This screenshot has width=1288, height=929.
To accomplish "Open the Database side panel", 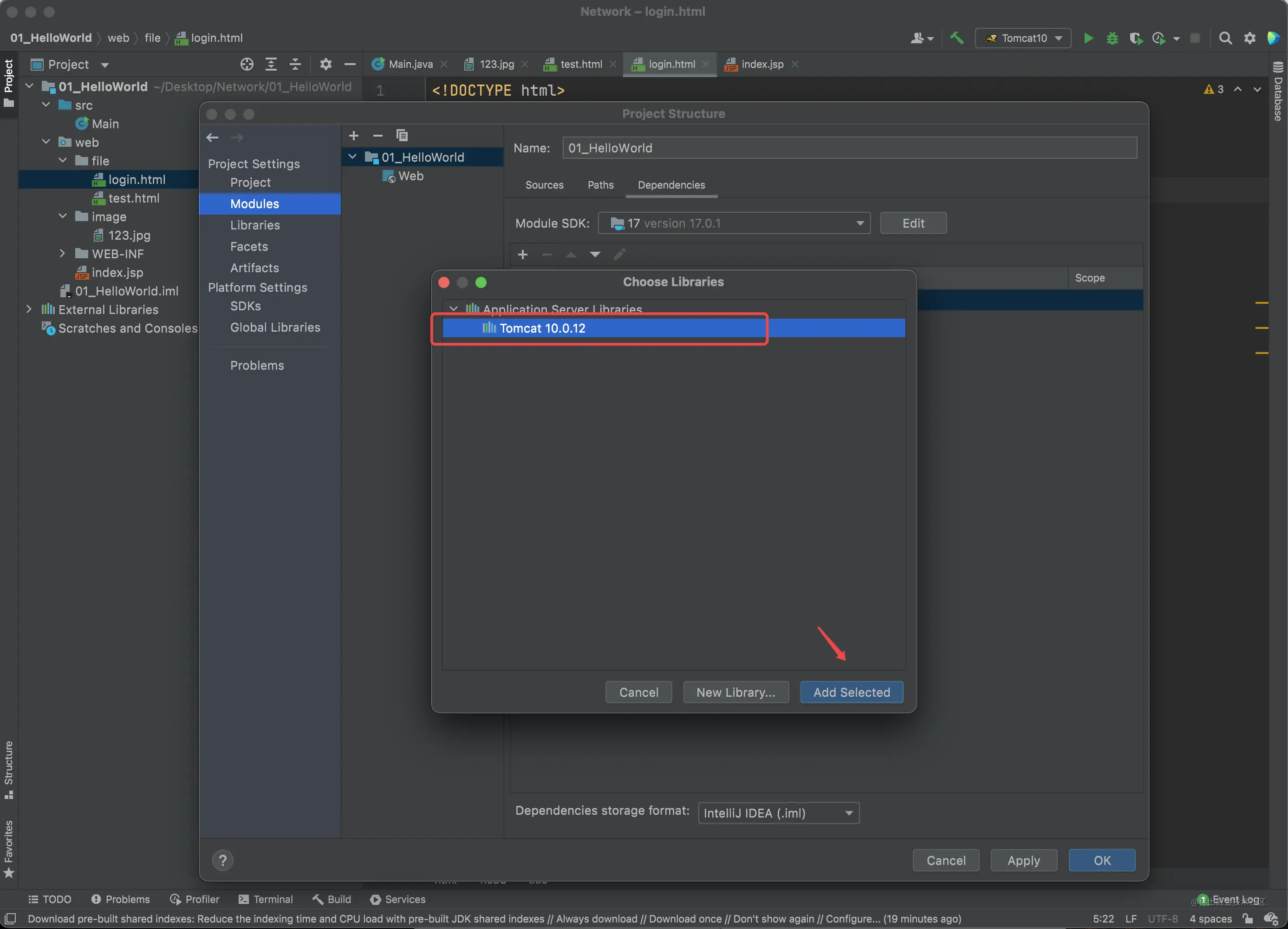I will pos(1278,91).
